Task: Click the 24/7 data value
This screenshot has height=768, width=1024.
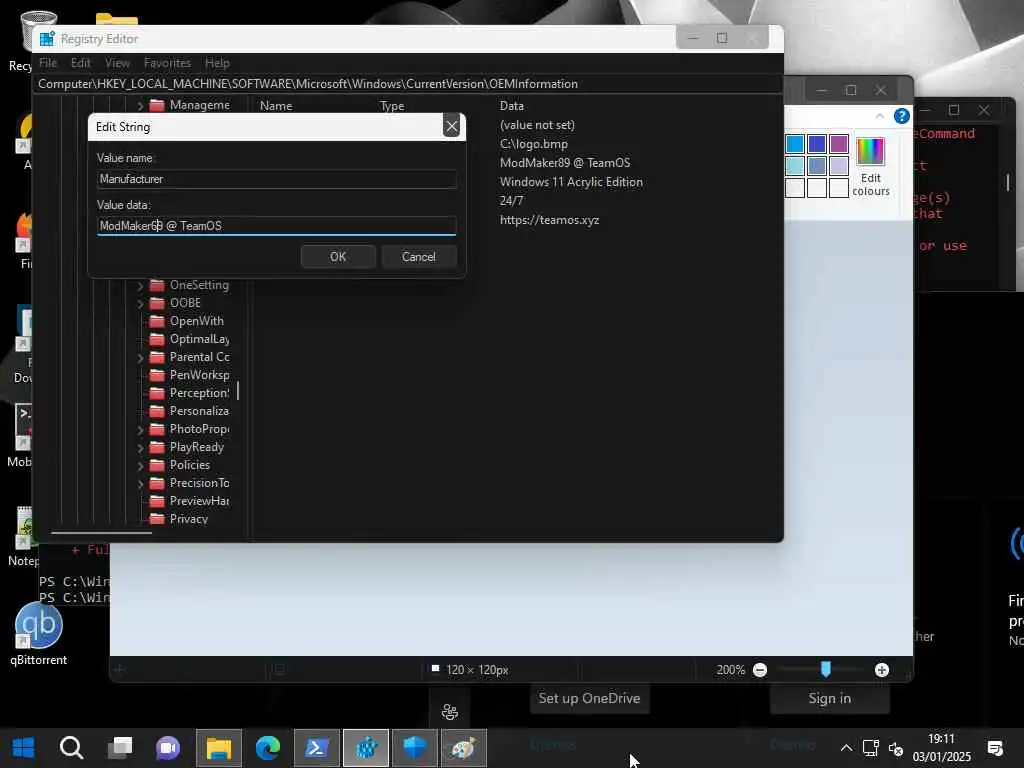Action: 511,200
